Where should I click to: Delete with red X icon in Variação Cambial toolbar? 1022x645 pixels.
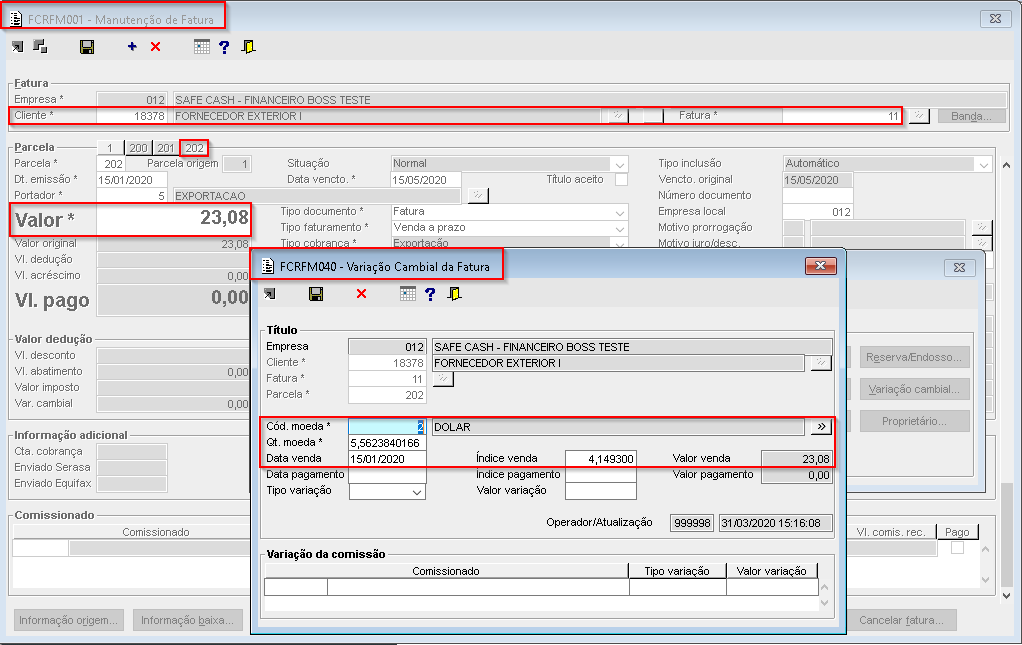coord(361,294)
